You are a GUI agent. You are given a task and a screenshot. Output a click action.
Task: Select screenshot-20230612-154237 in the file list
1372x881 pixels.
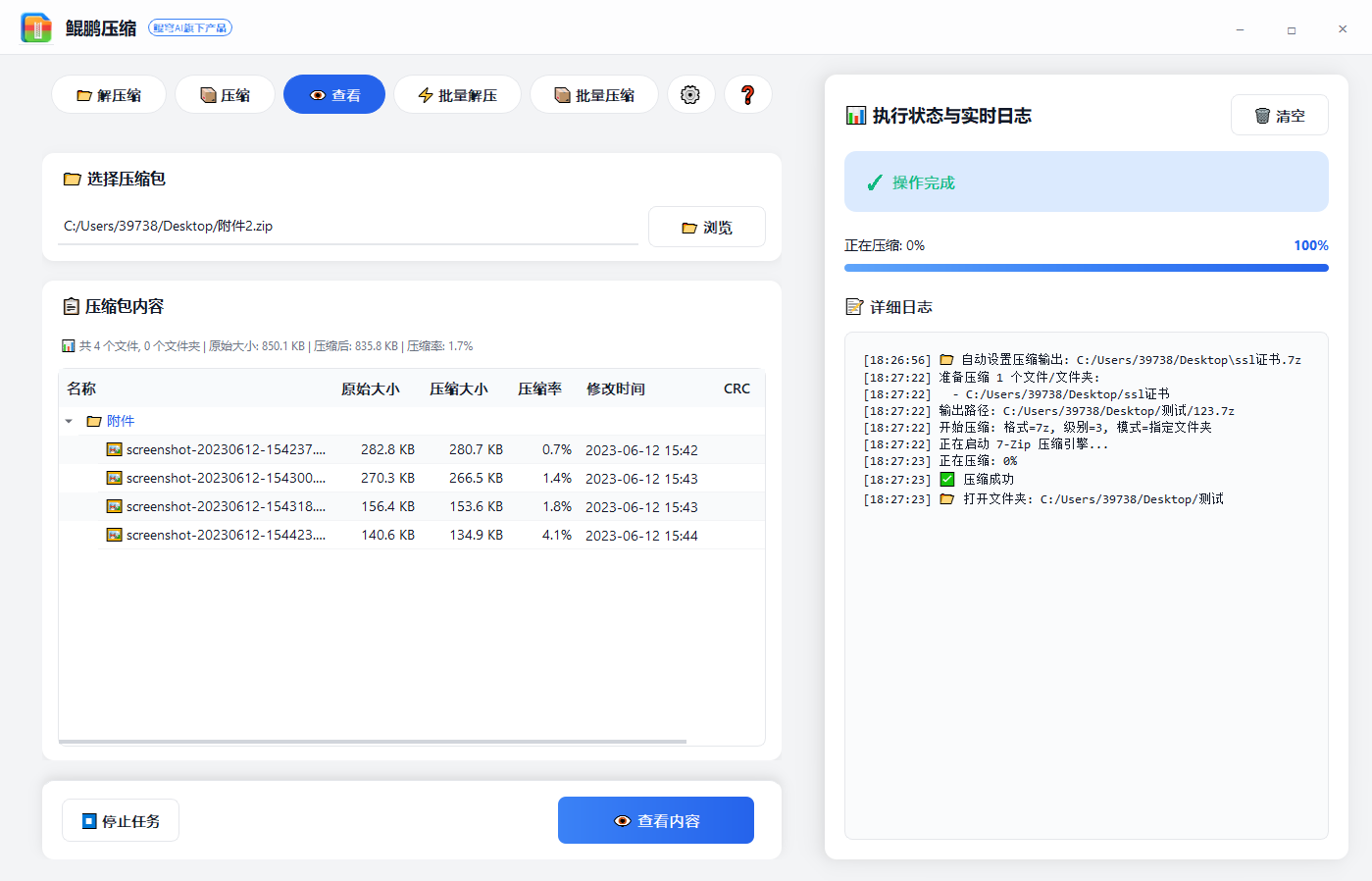pyautogui.click(x=226, y=449)
